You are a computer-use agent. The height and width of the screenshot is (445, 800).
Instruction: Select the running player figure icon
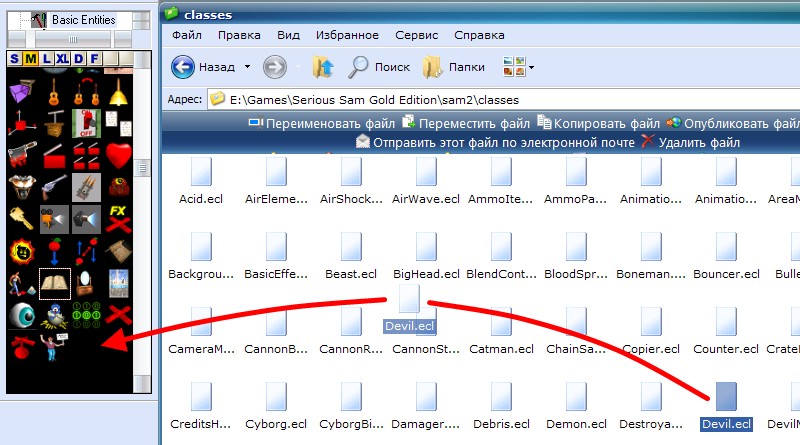point(21,284)
